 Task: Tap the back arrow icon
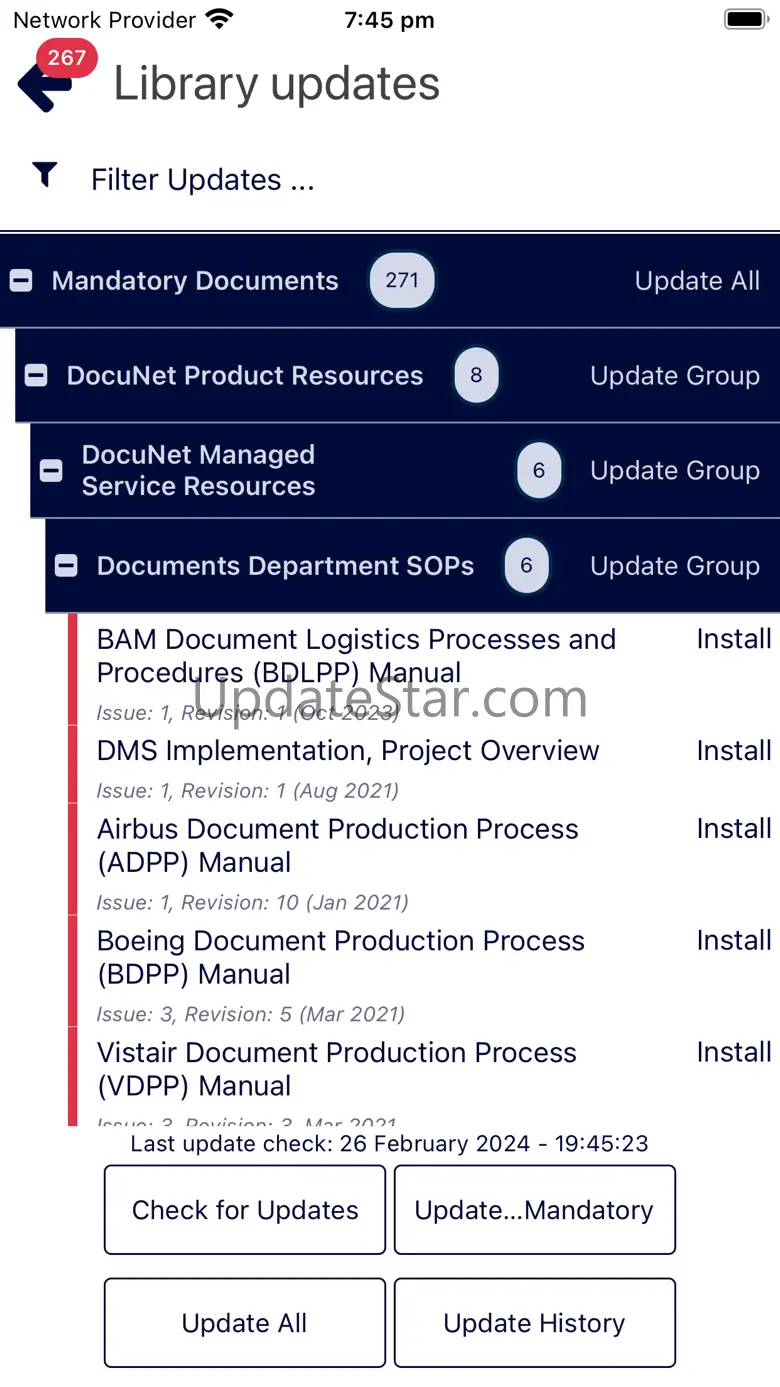pyautogui.click(x=45, y=84)
